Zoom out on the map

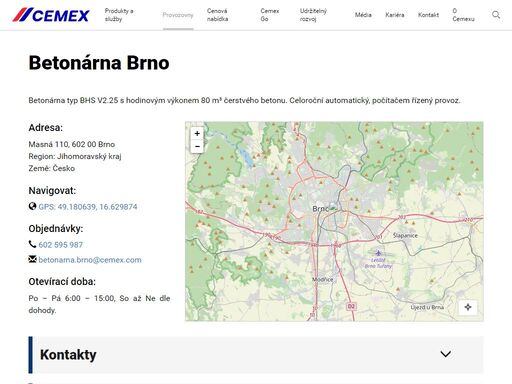(x=197, y=146)
